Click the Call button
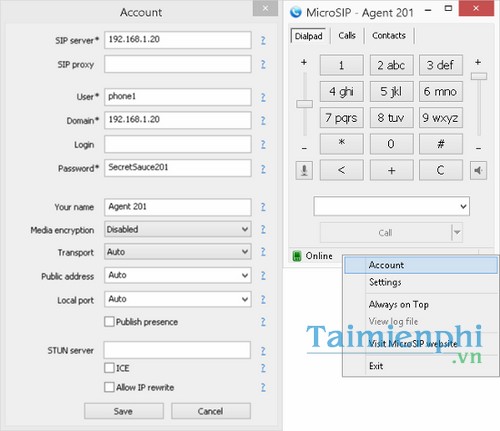This screenshot has height=431, width=500. tap(385, 233)
